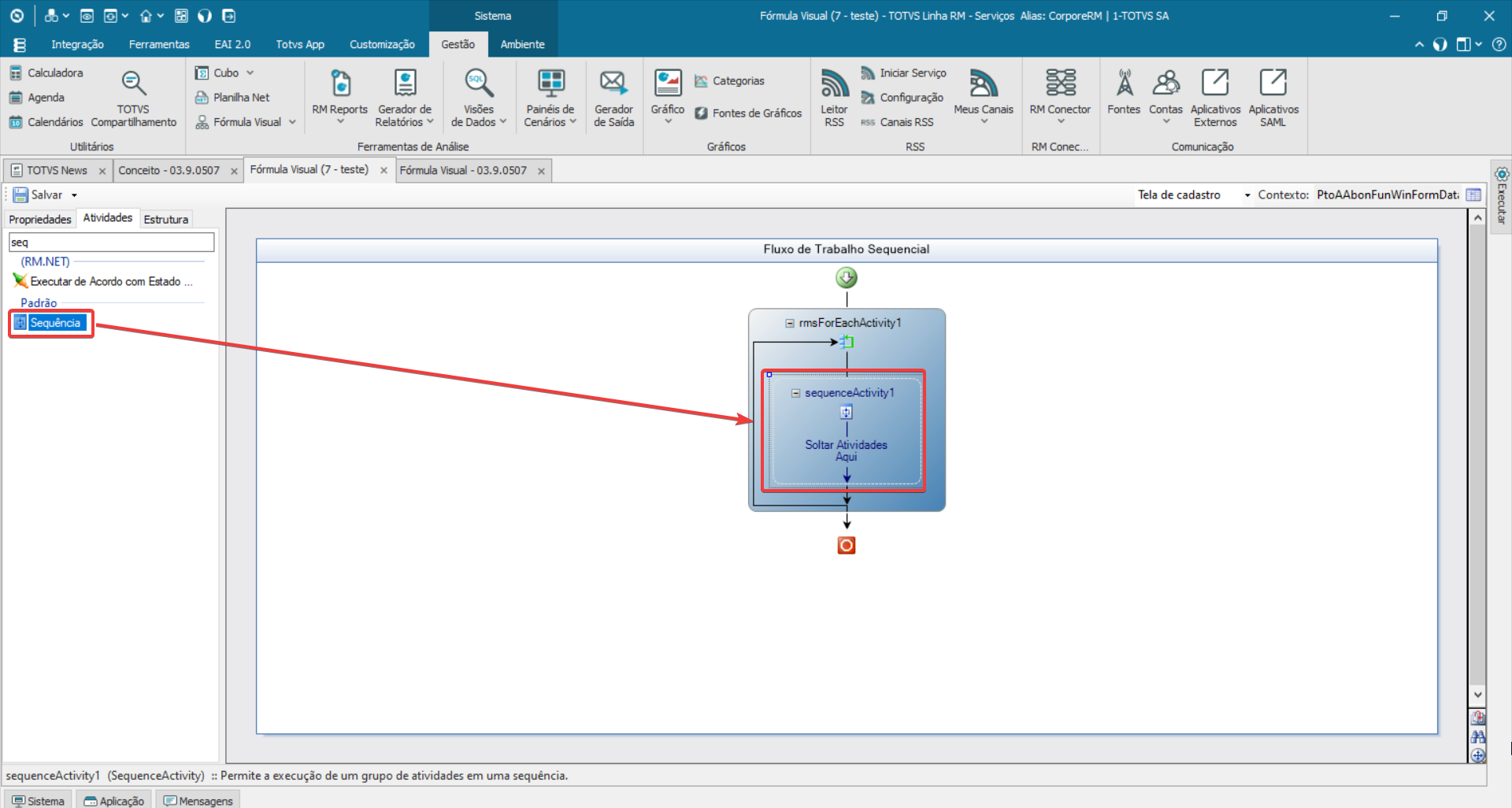The image size is (1512, 808).
Task: Expand the Executar side panel
Action: click(x=1502, y=197)
